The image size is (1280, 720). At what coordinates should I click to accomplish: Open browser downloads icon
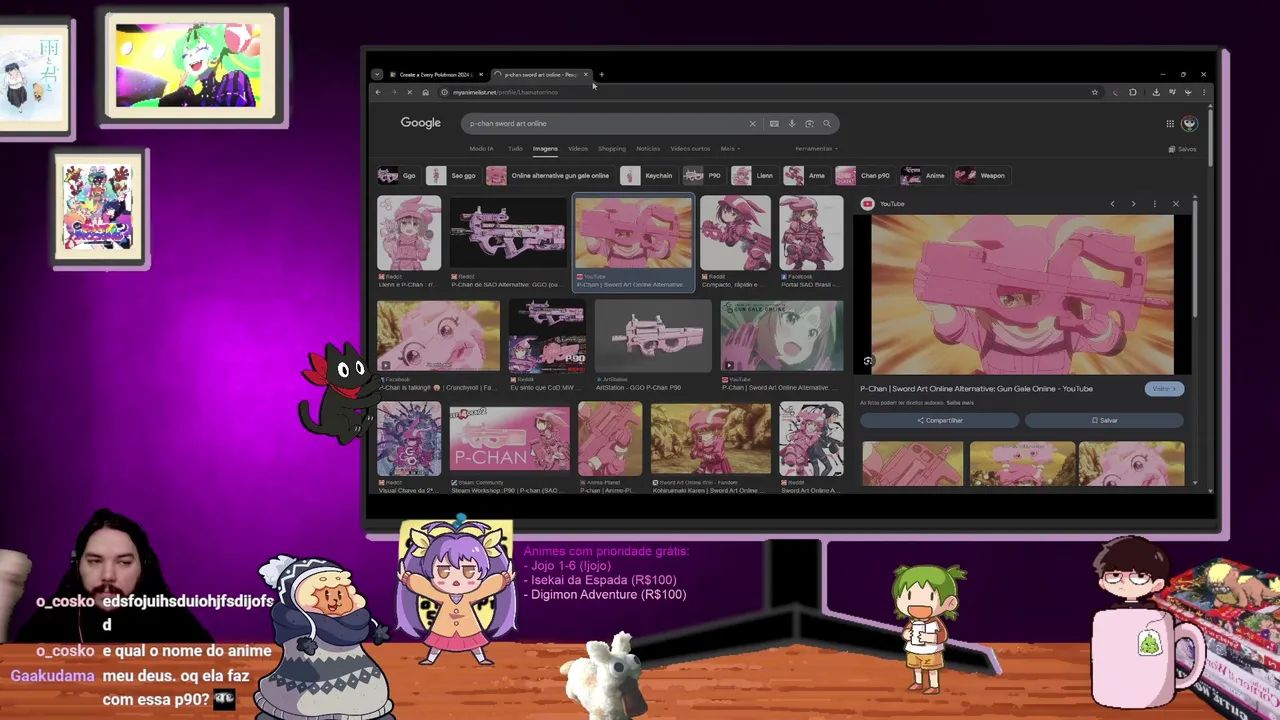(1156, 92)
